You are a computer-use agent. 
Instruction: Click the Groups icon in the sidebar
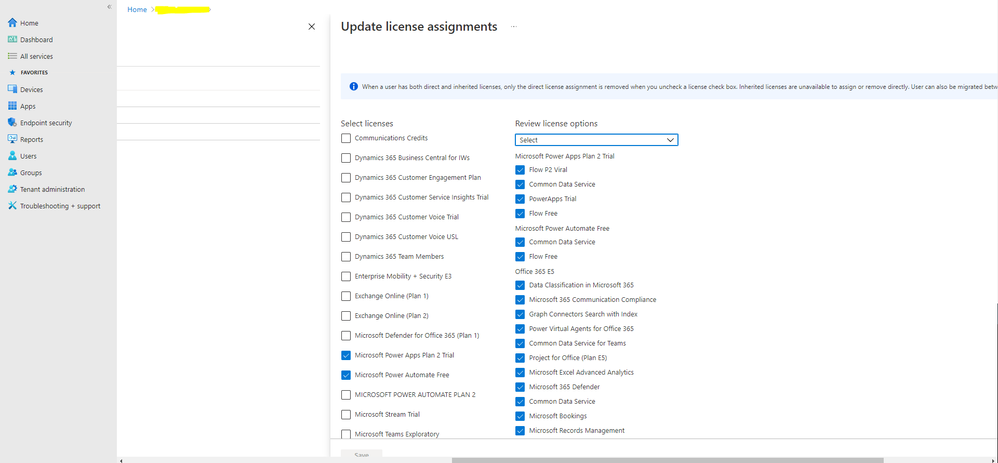pyautogui.click(x=12, y=173)
